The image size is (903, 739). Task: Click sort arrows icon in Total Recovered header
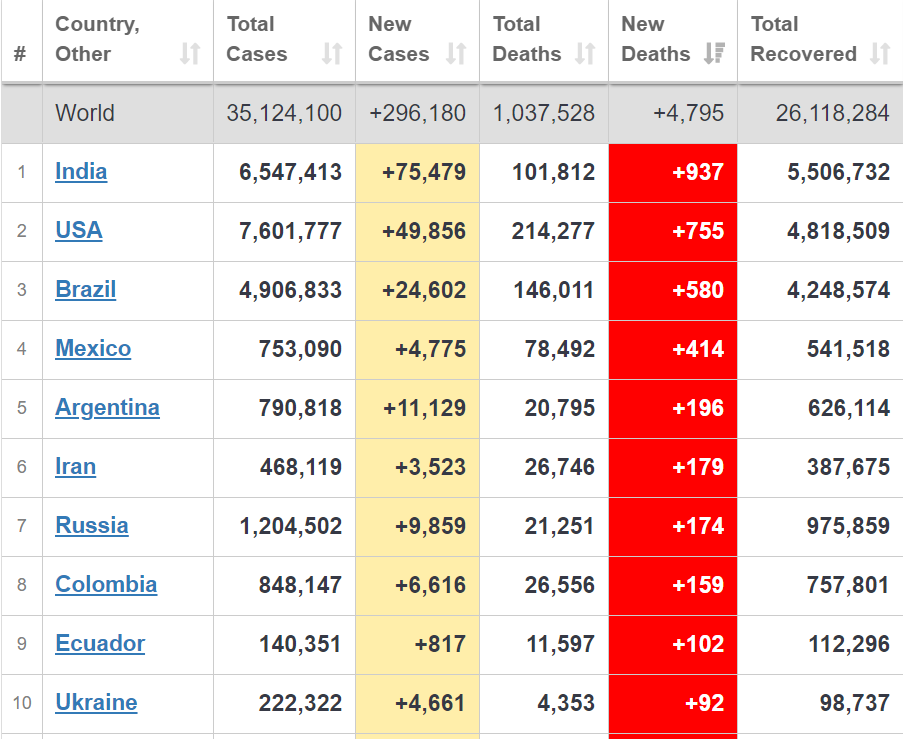[880, 54]
